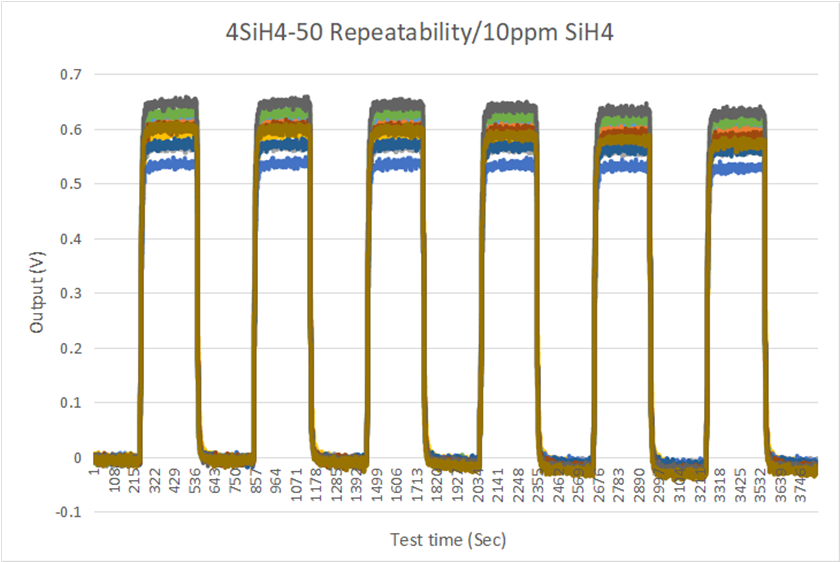Click the top of the sixth (last) pulse
The height and width of the screenshot is (562, 840).
[x=738, y=110]
